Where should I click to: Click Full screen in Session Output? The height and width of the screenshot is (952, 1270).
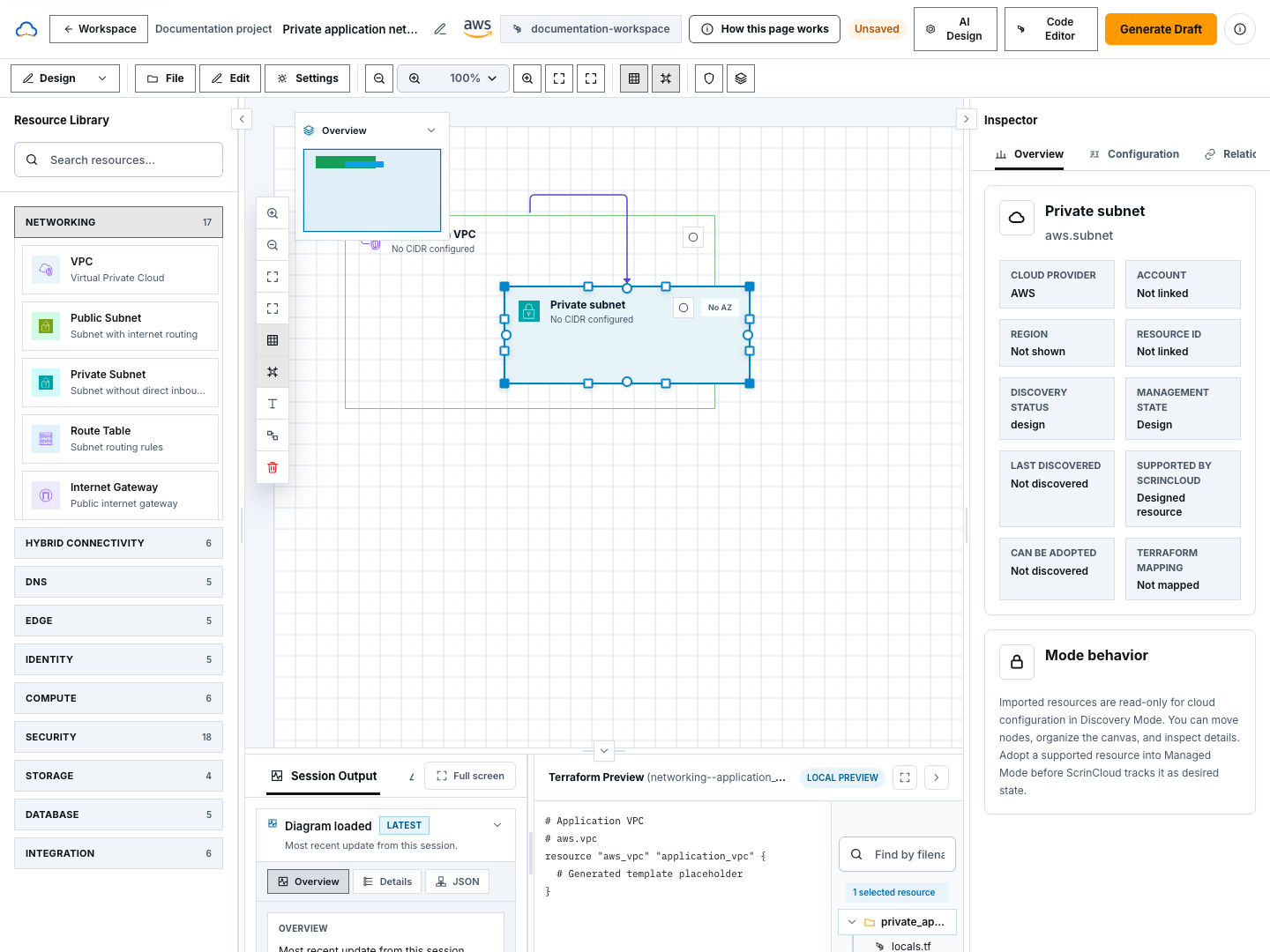[x=470, y=776]
